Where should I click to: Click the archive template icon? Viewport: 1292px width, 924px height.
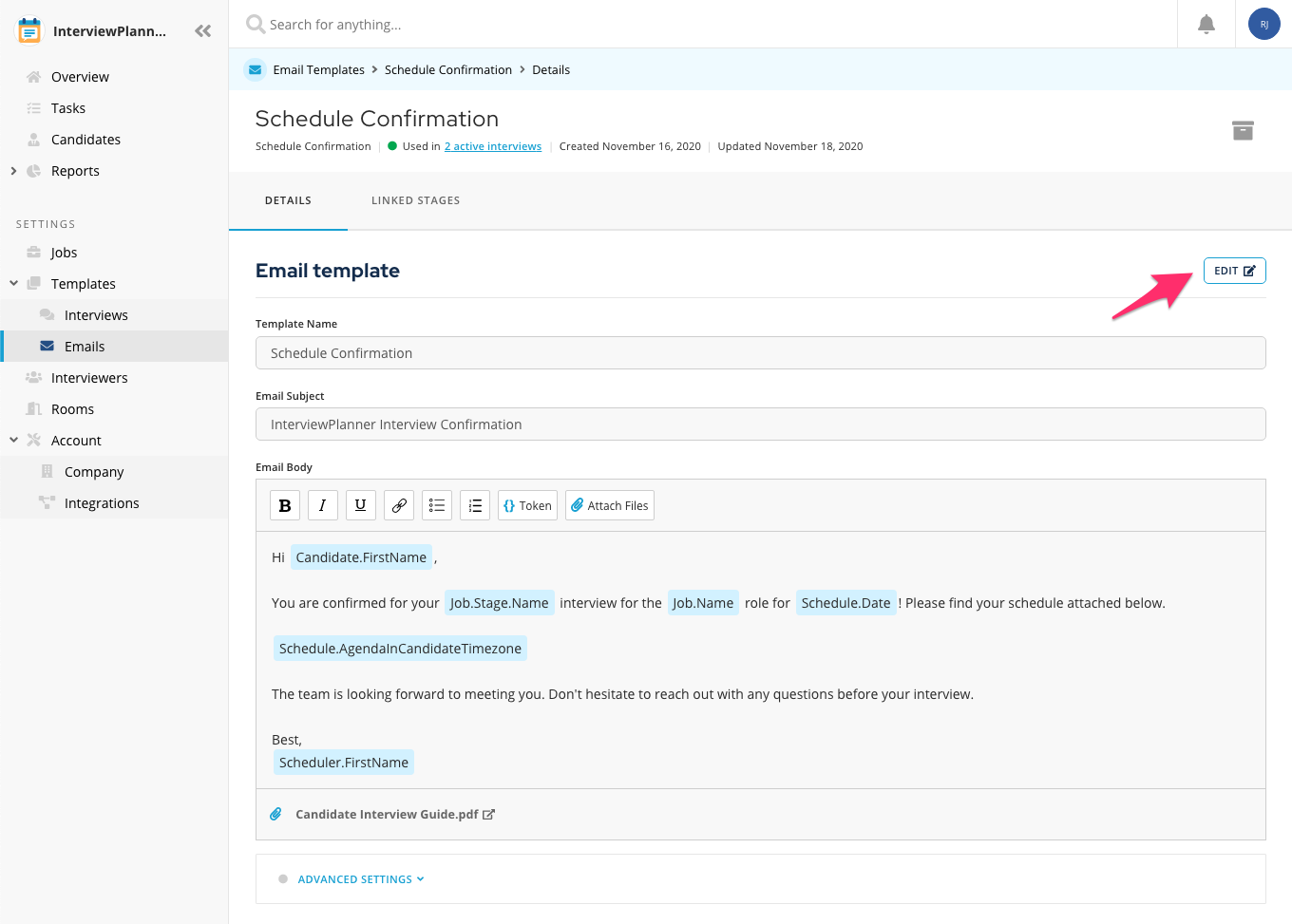pyautogui.click(x=1243, y=130)
